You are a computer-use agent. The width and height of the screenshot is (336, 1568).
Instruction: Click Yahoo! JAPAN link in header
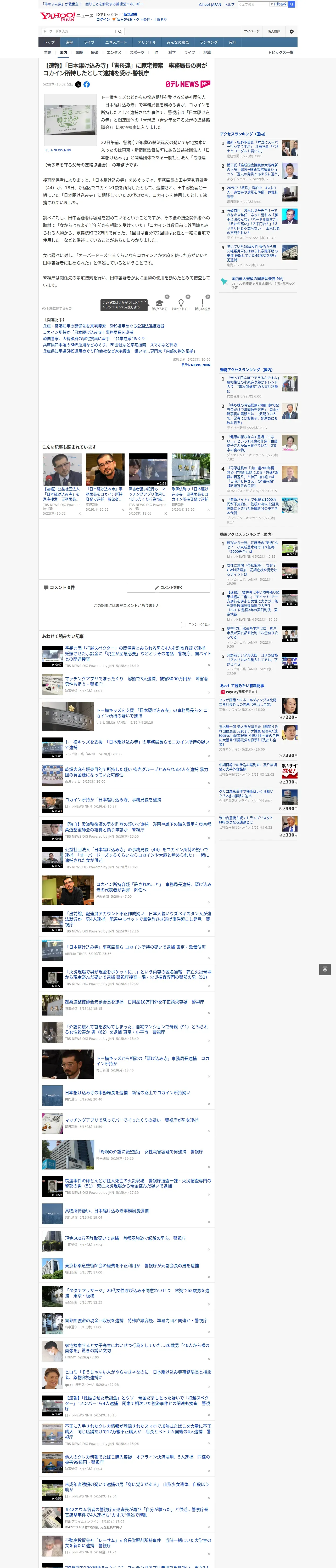(210, 4)
